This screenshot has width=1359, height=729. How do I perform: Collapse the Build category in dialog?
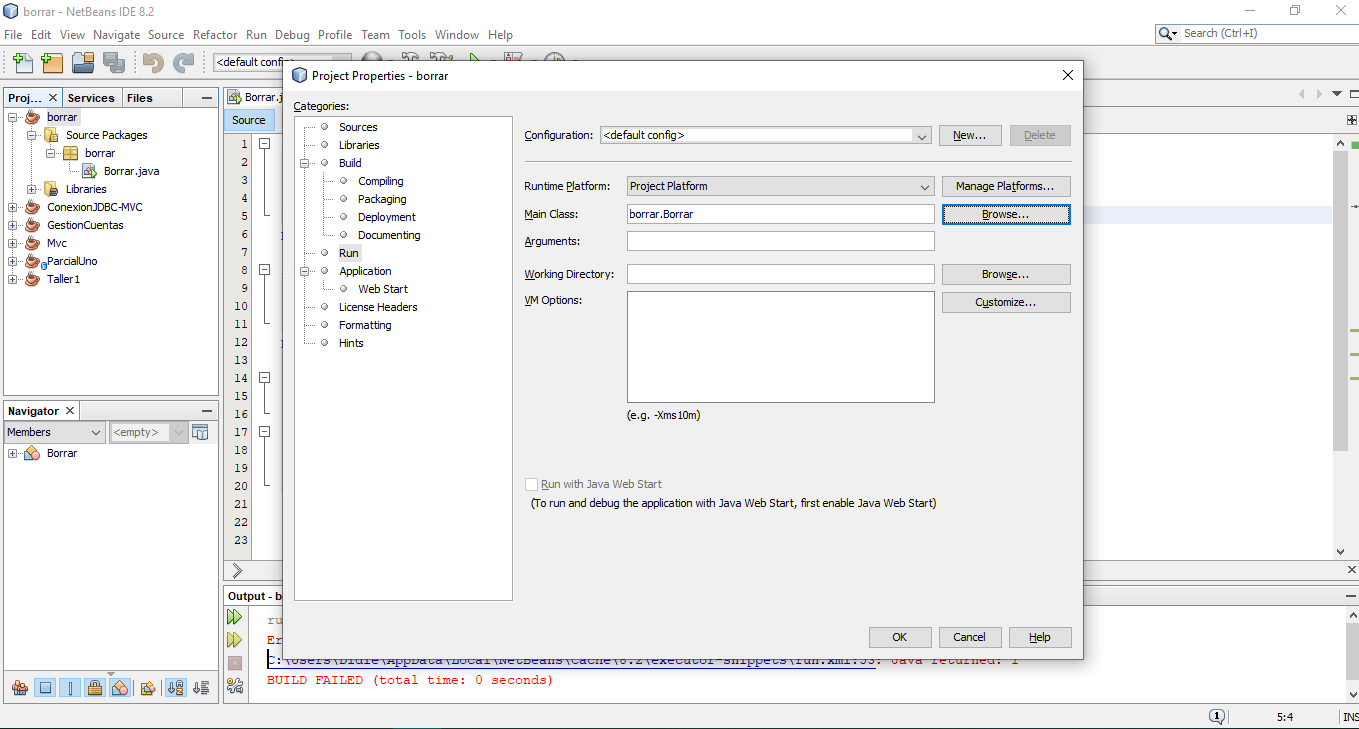[x=305, y=163]
